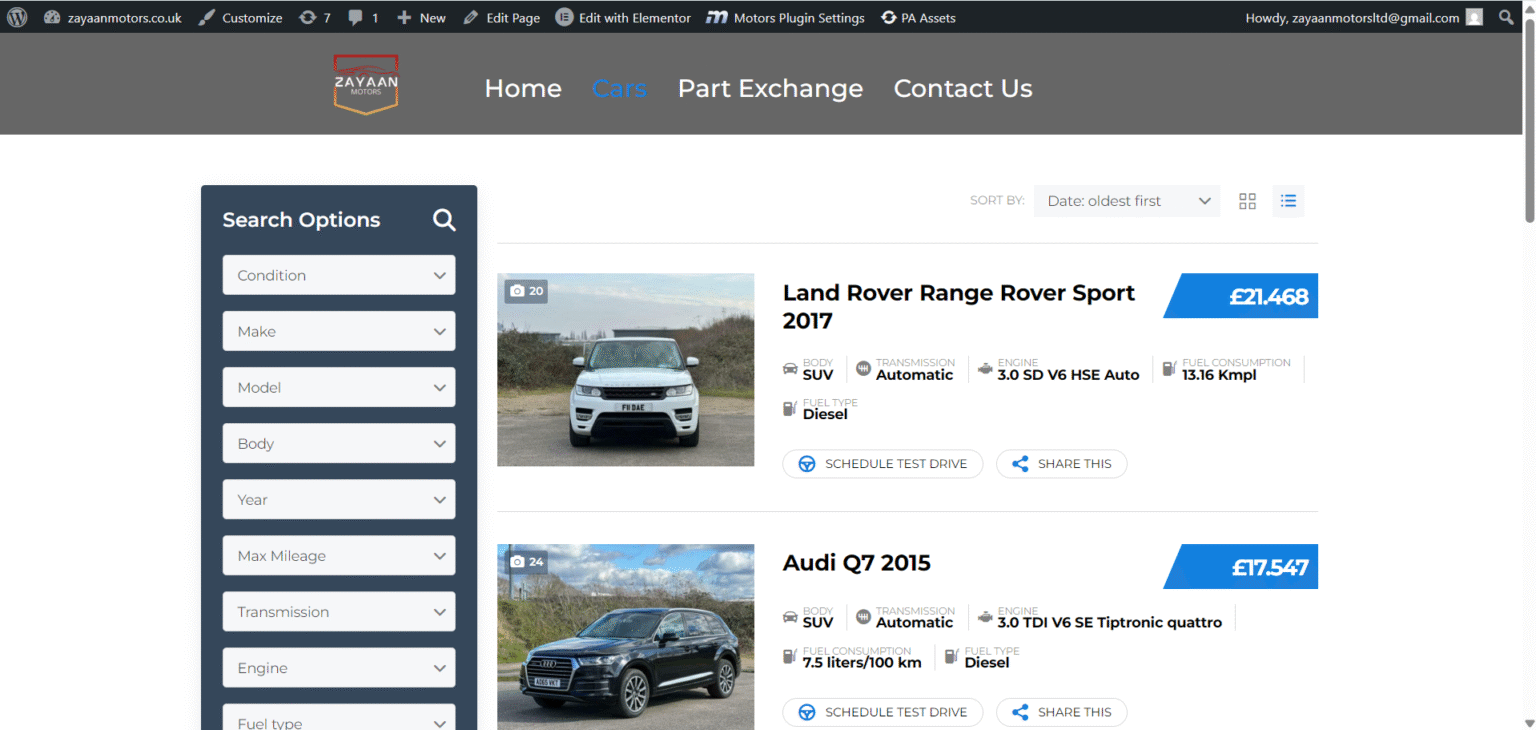Open the site search magnifier top right

pos(1506,16)
